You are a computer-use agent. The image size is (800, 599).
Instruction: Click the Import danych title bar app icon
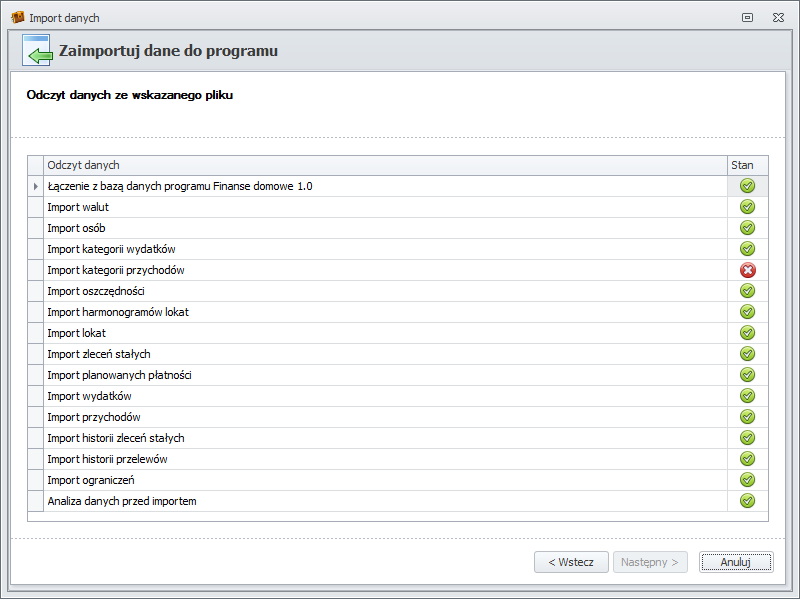point(17,18)
